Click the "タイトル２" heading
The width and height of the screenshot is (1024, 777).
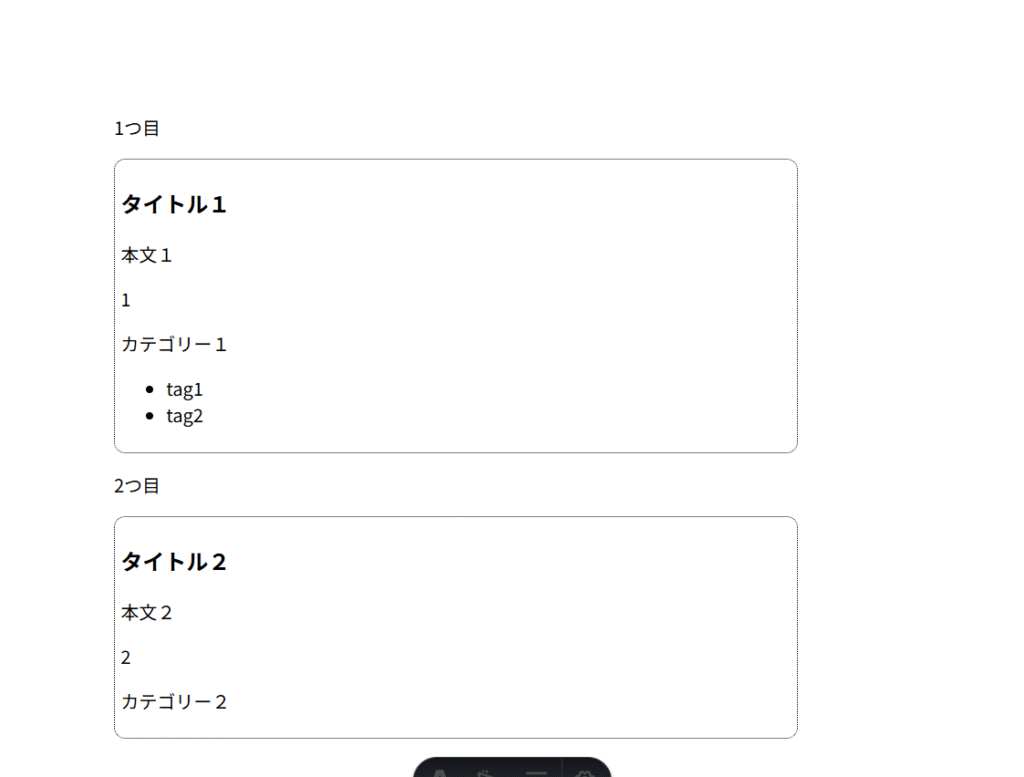[x=174, y=562]
